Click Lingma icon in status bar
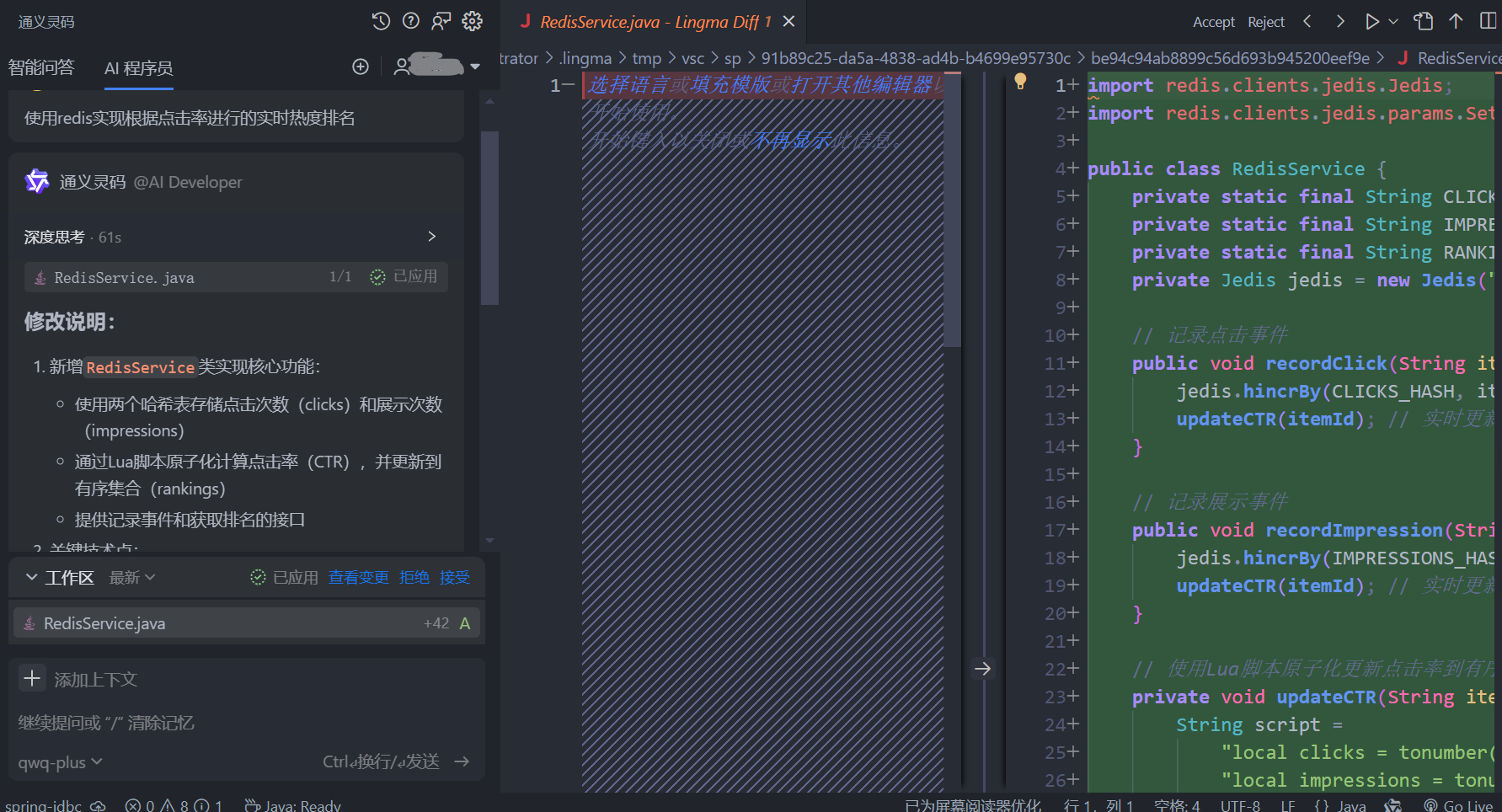 (x=1392, y=805)
